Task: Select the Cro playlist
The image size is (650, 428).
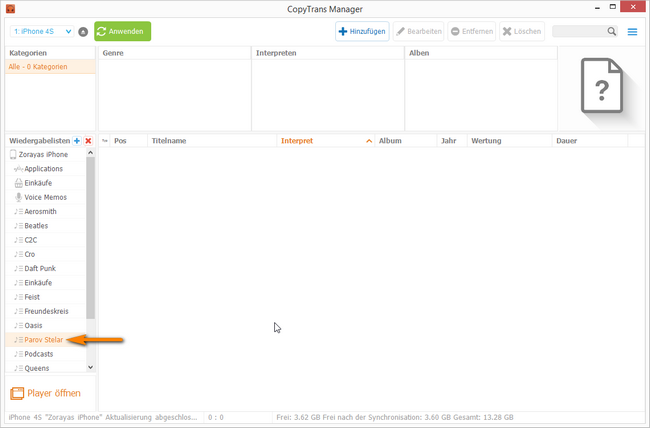Action: 46,254
